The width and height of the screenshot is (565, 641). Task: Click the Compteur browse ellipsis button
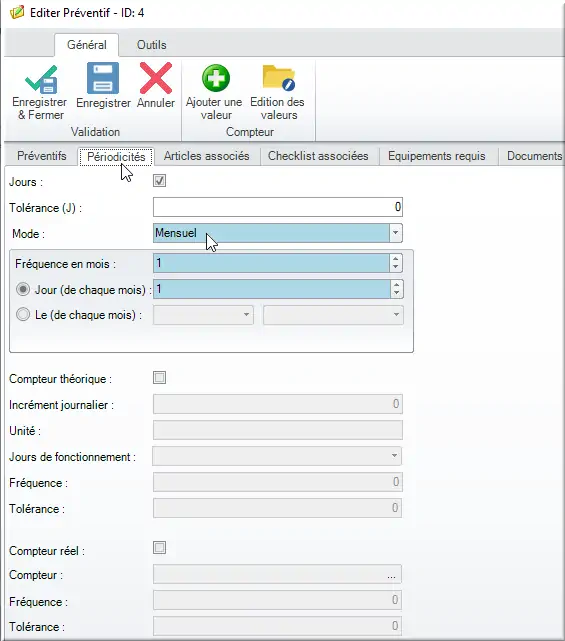[391, 575]
